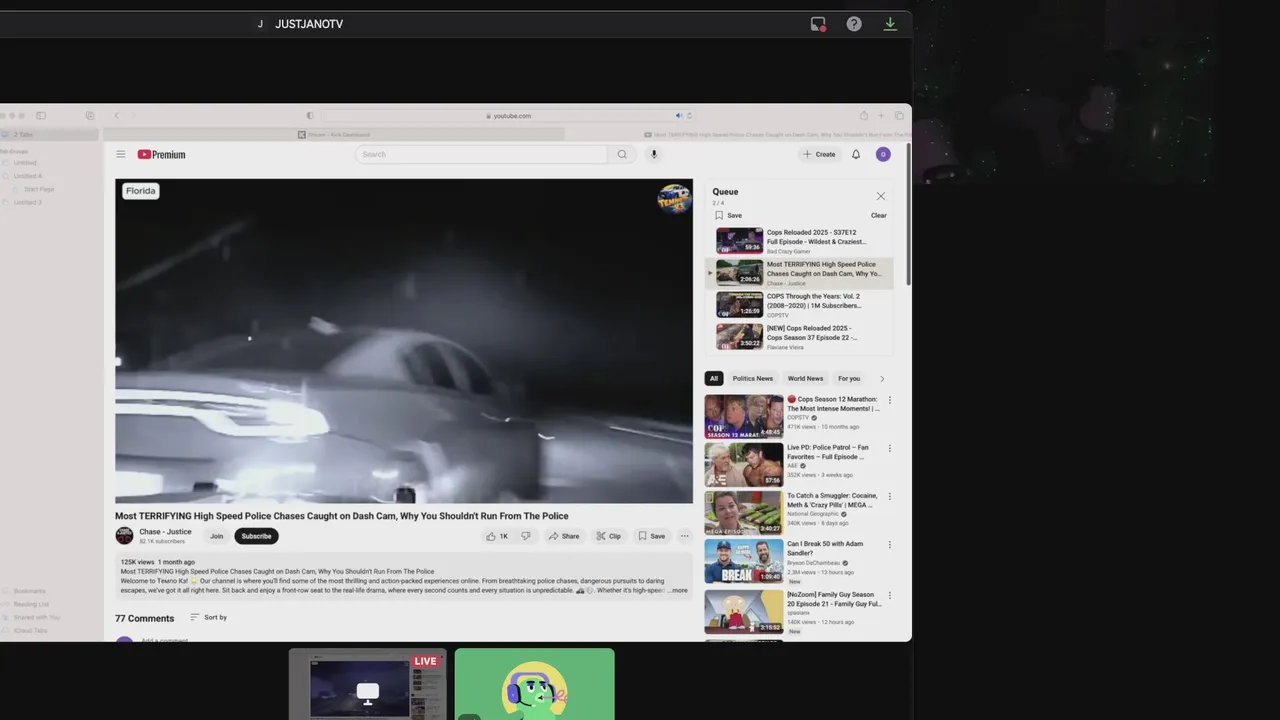Open new Safari tab with plus icon
The width and height of the screenshot is (1280, 720).
click(881, 115)
